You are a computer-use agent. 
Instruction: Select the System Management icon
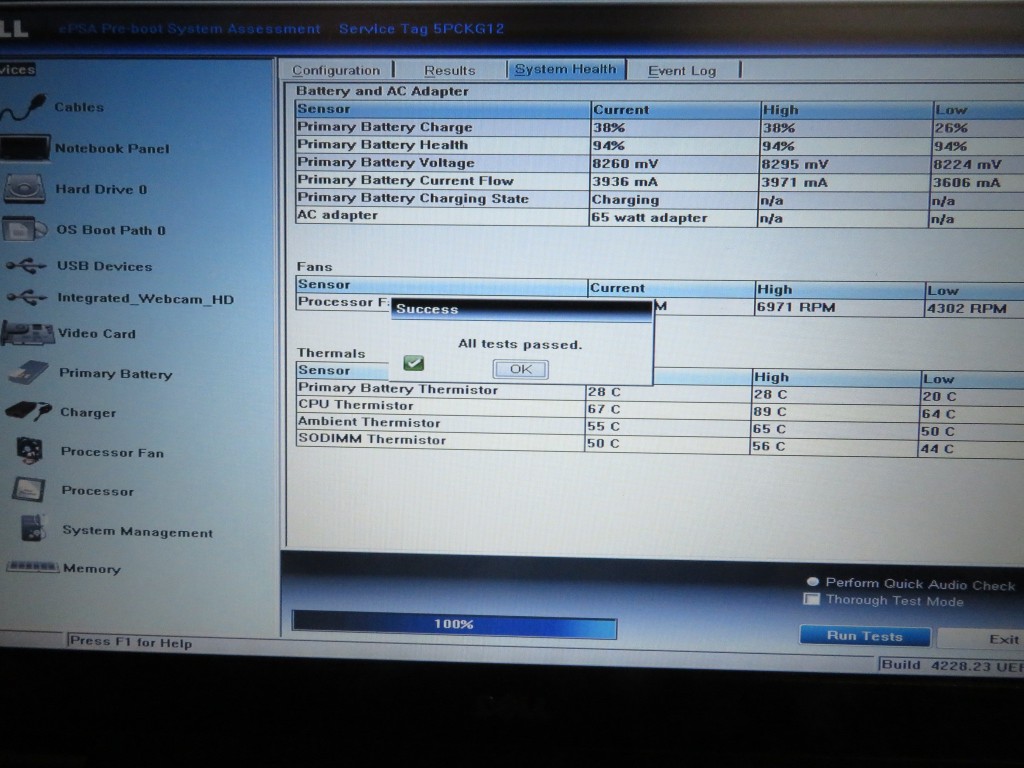(x=33, y=529)
